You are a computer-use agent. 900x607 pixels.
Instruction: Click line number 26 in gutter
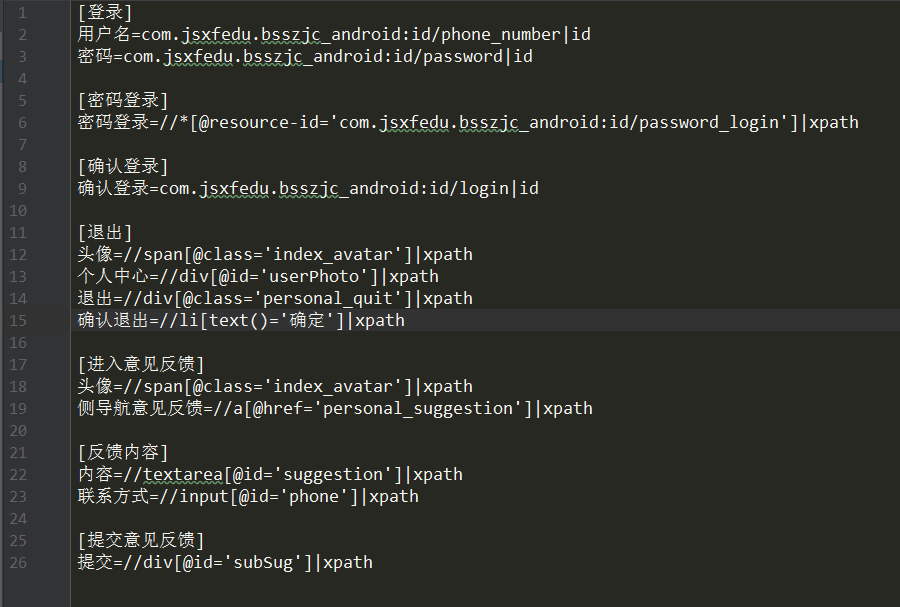pyautogui.click(x=18, y=562)
